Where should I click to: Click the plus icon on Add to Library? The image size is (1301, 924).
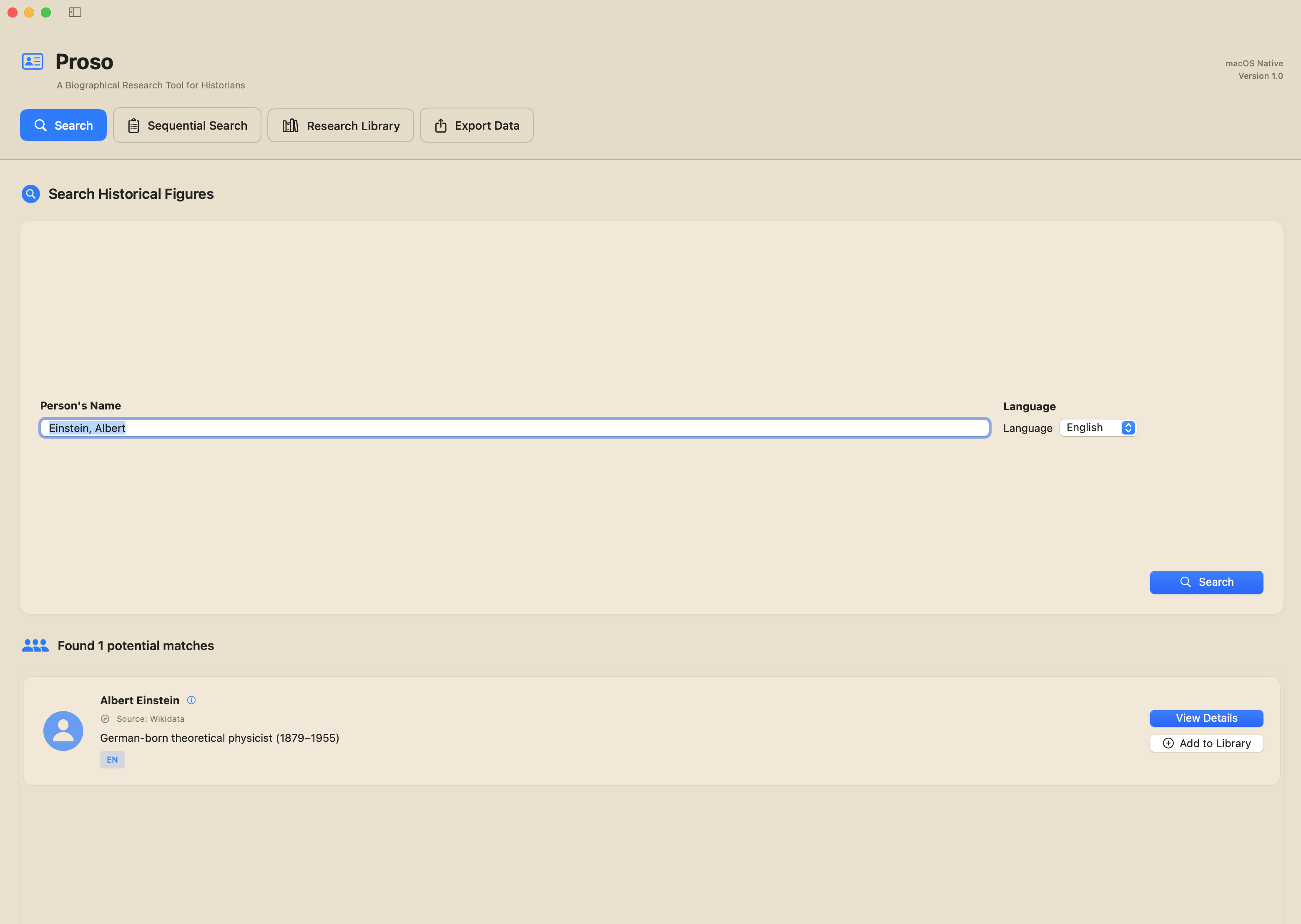pyautogui.click(x=1168, y=743)
